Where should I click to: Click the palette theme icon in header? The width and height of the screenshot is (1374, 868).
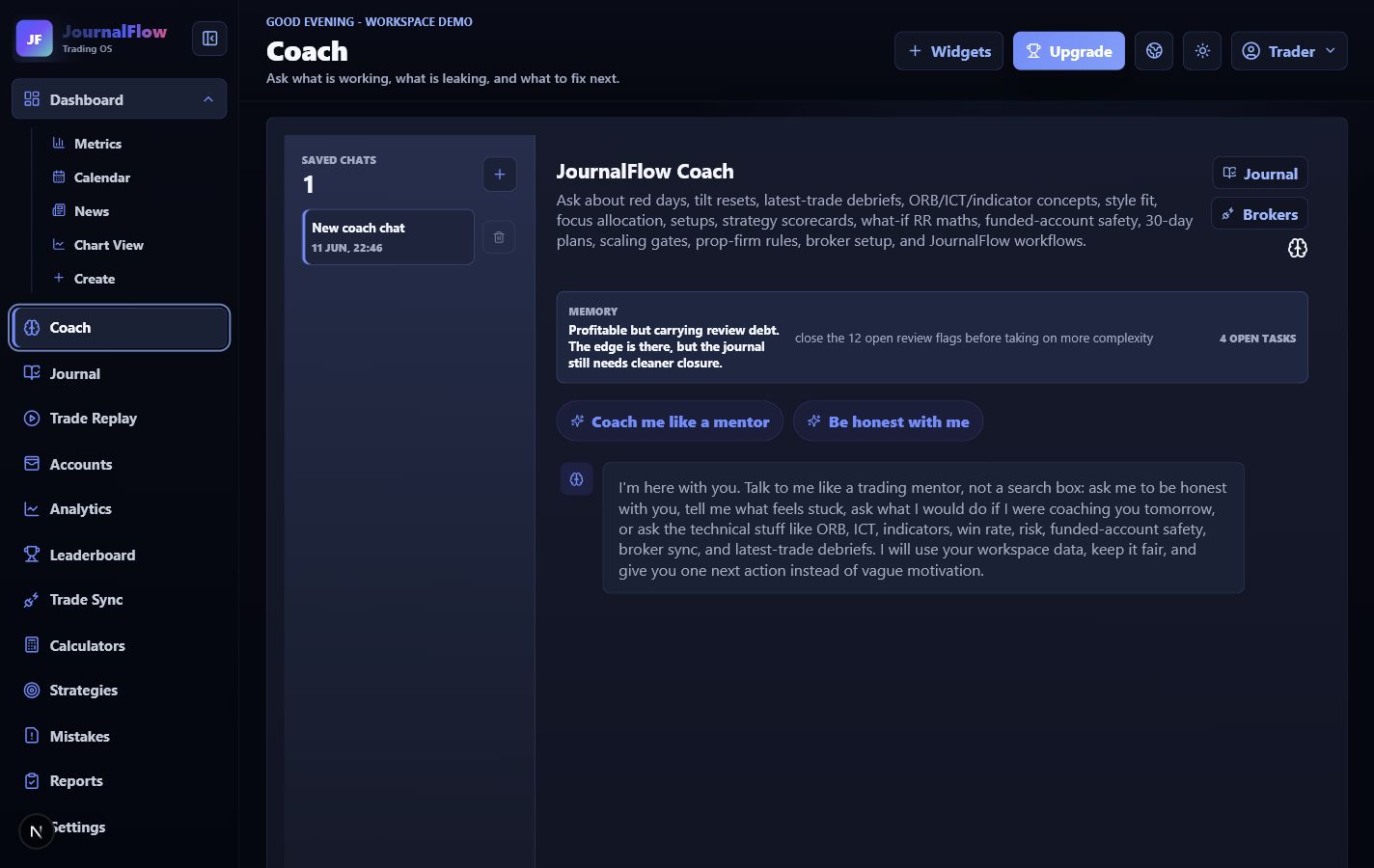click(1154, 51)
